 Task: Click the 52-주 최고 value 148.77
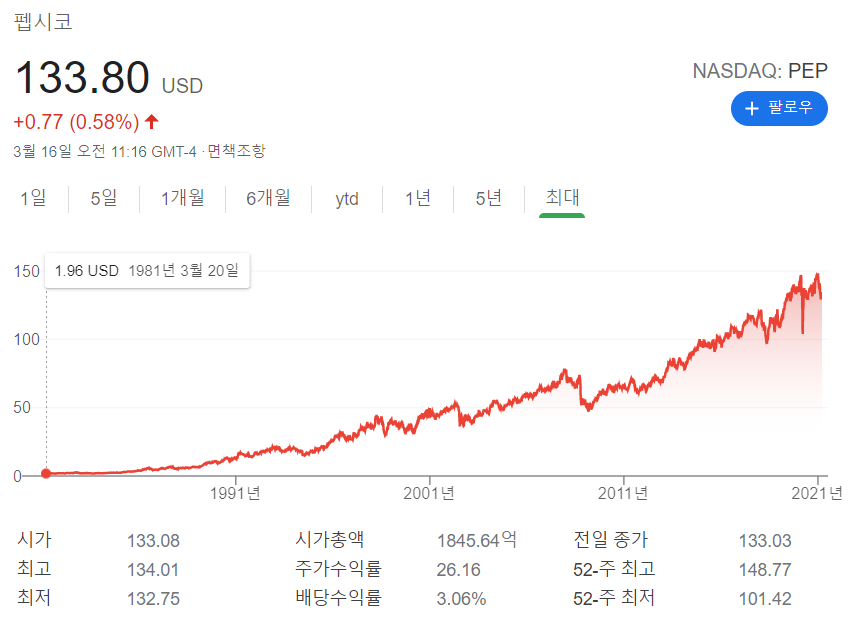click(765, 570)
